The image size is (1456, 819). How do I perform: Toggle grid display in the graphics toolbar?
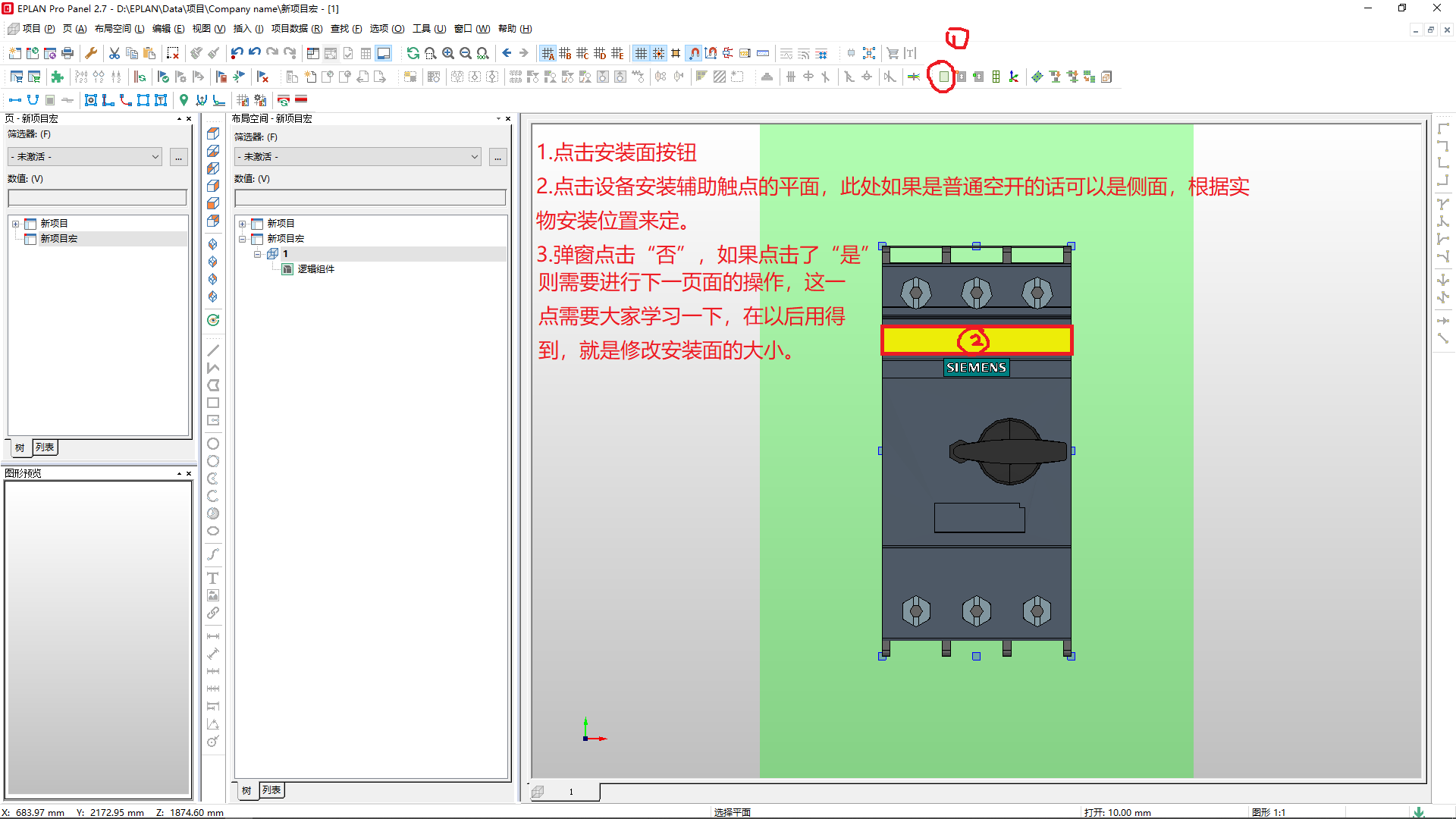tap(642, 53)
